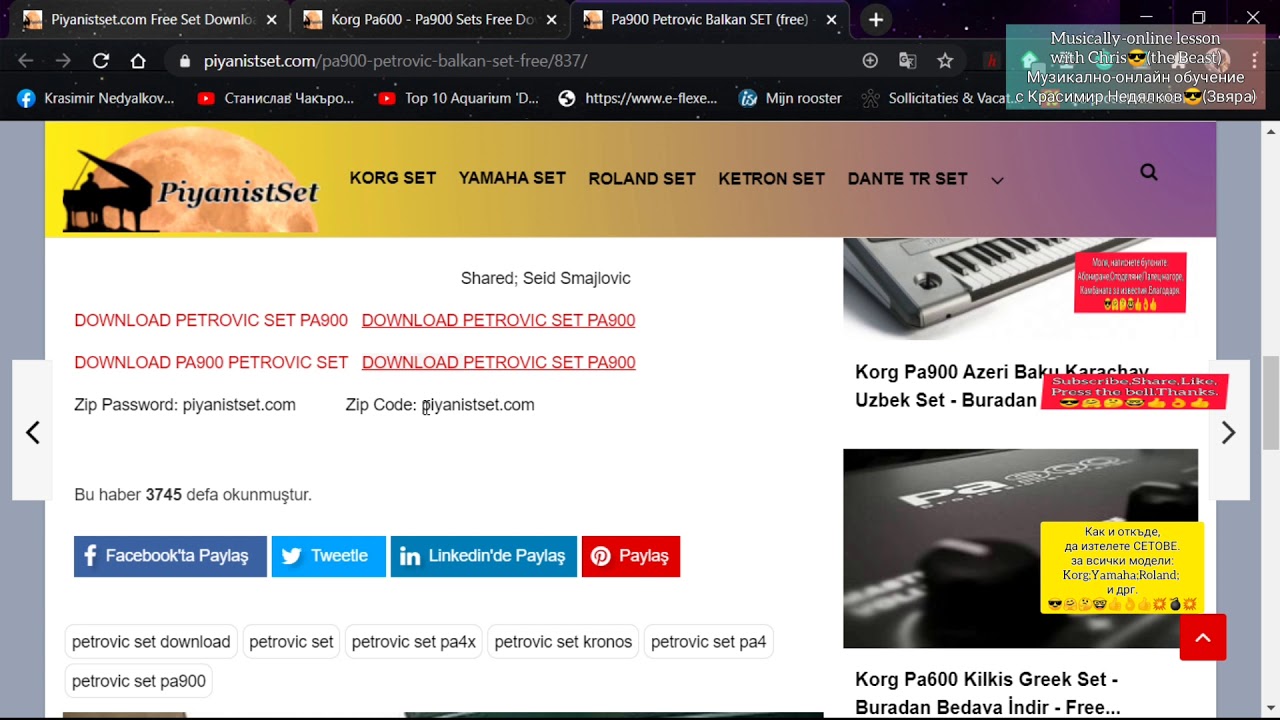This screenshot has height=720, width=1280.
Task: Select 'Zip Code: piyanistset.com' text
Action: (440, 404)
